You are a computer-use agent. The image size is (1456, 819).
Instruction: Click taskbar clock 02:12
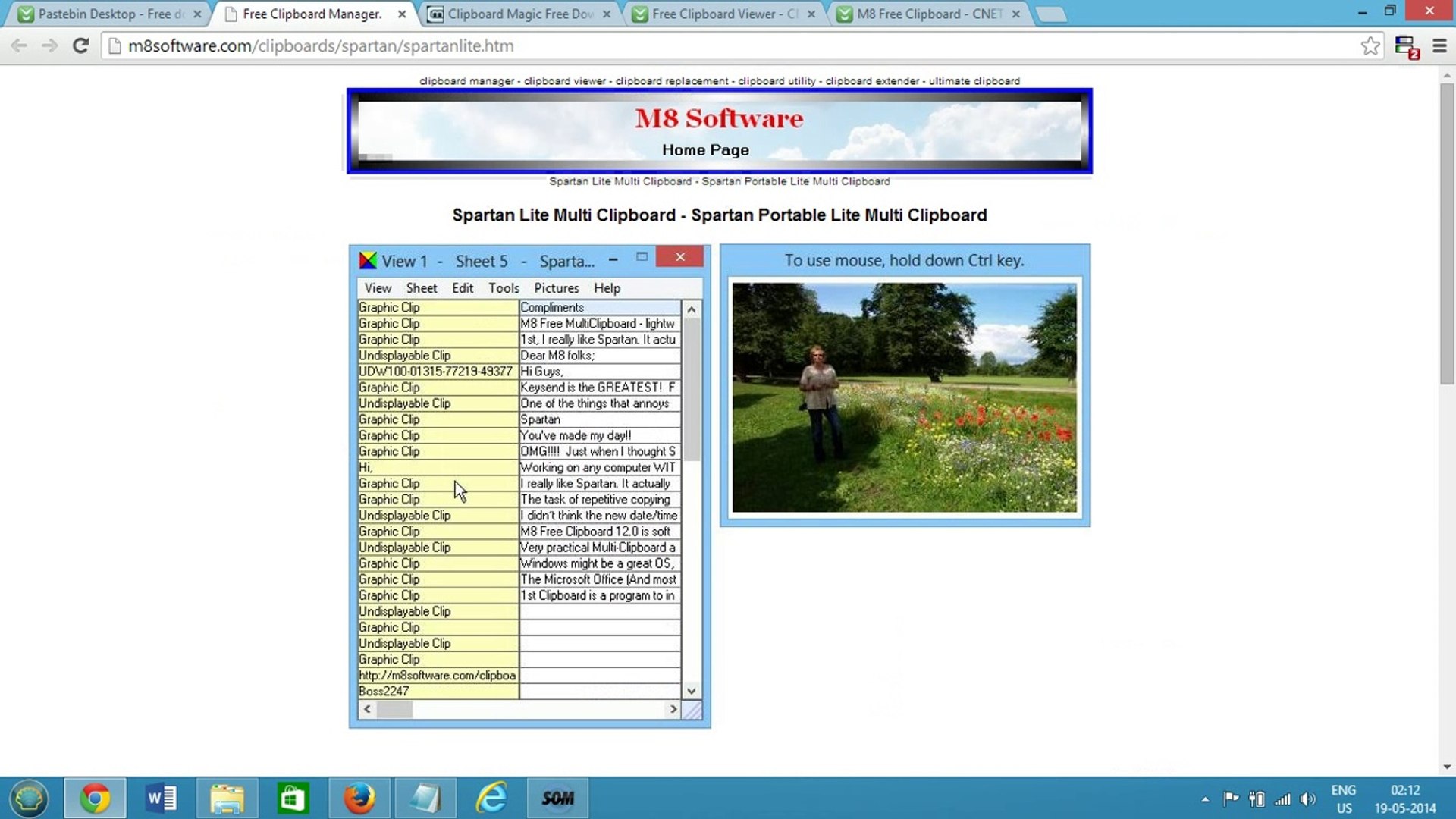click(1405, 790)
